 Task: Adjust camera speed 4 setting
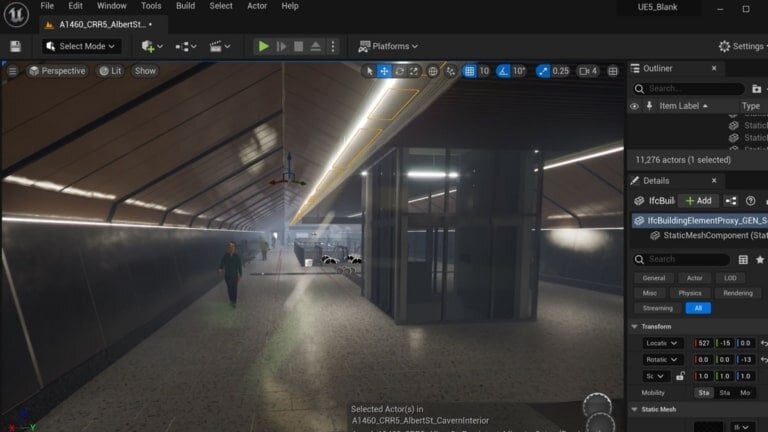click(588, 72)
